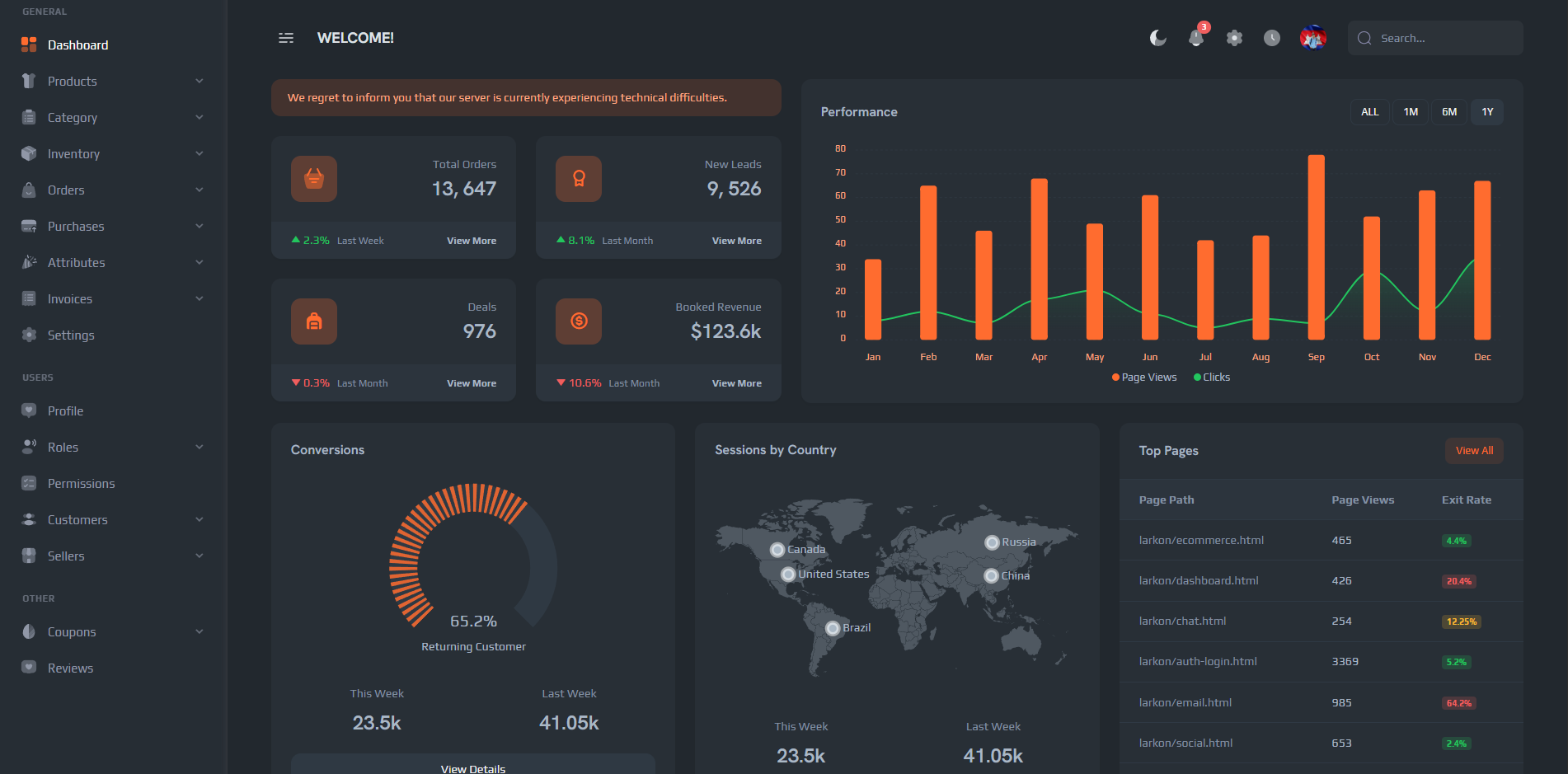1568x774 pixels.
Task: Click View Details in Conversions card
Action: tap(473, 764)
